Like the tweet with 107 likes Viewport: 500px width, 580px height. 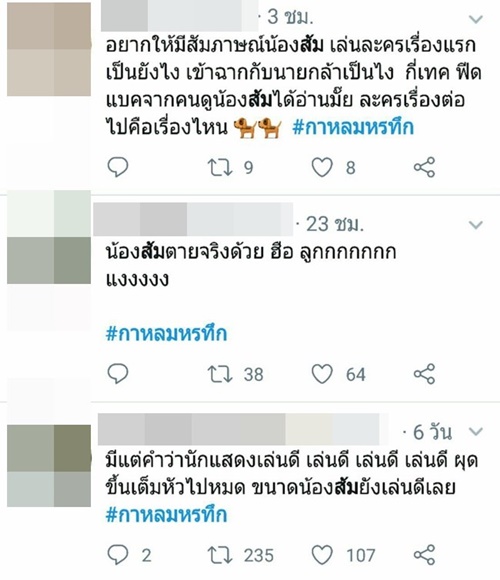tap(322, 555)
